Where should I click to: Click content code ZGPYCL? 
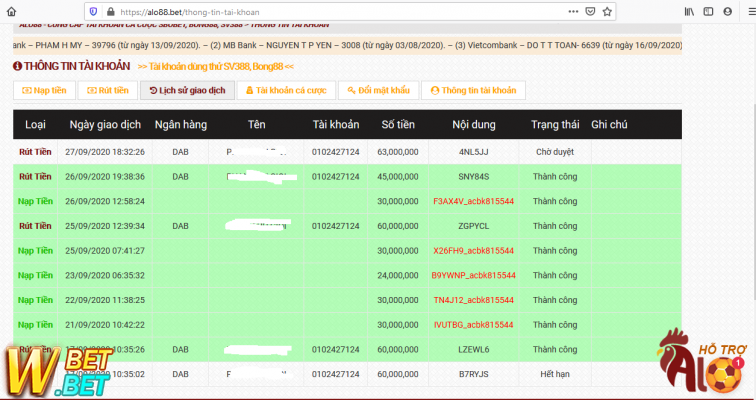click(x=473, y=226)
